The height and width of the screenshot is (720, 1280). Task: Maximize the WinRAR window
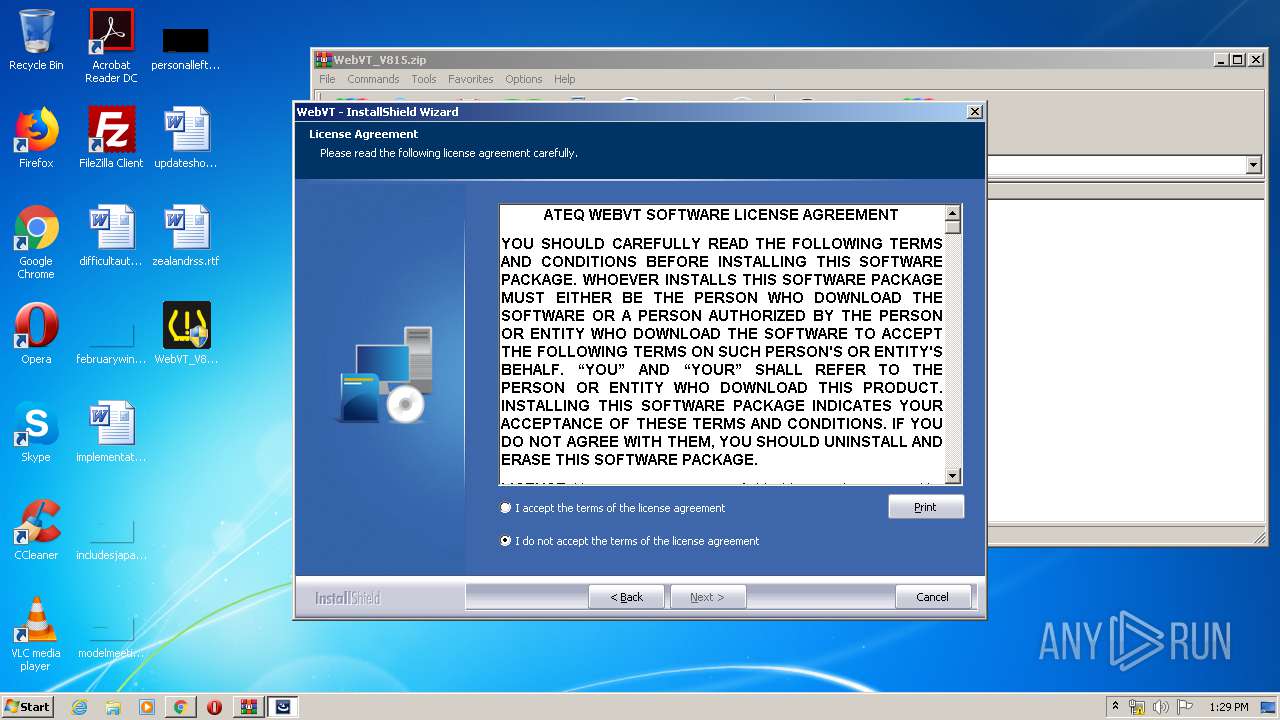pos(1238,60)
